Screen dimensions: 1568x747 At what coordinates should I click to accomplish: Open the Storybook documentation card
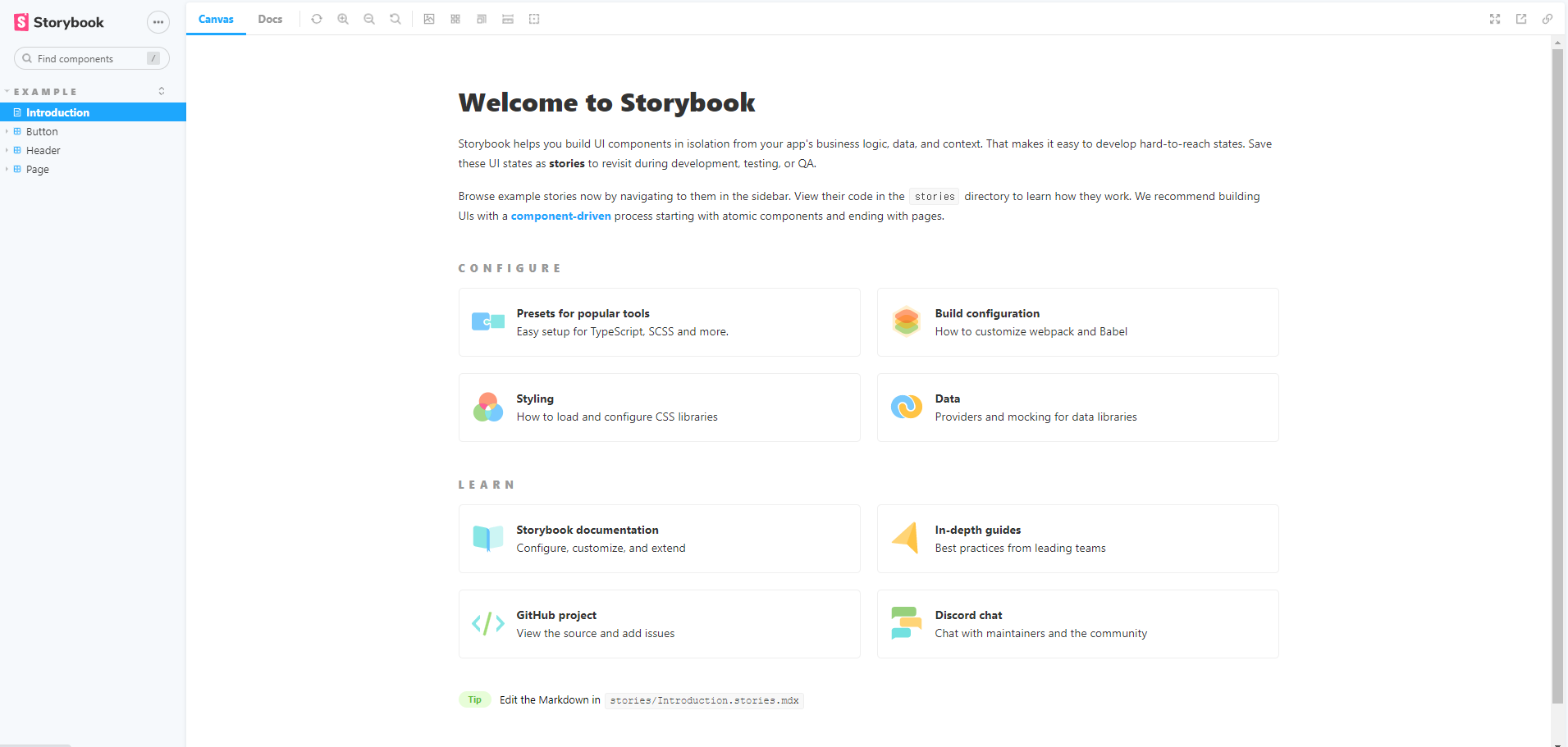pyautogui.click(x=660, y=539)
